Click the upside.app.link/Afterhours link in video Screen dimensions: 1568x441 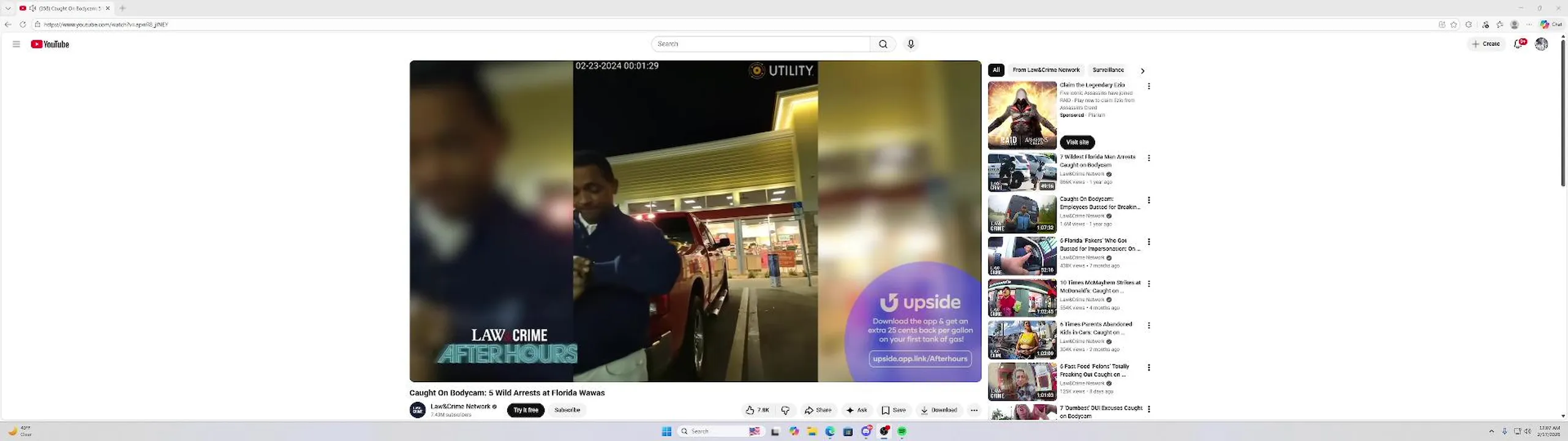[920, 359]
